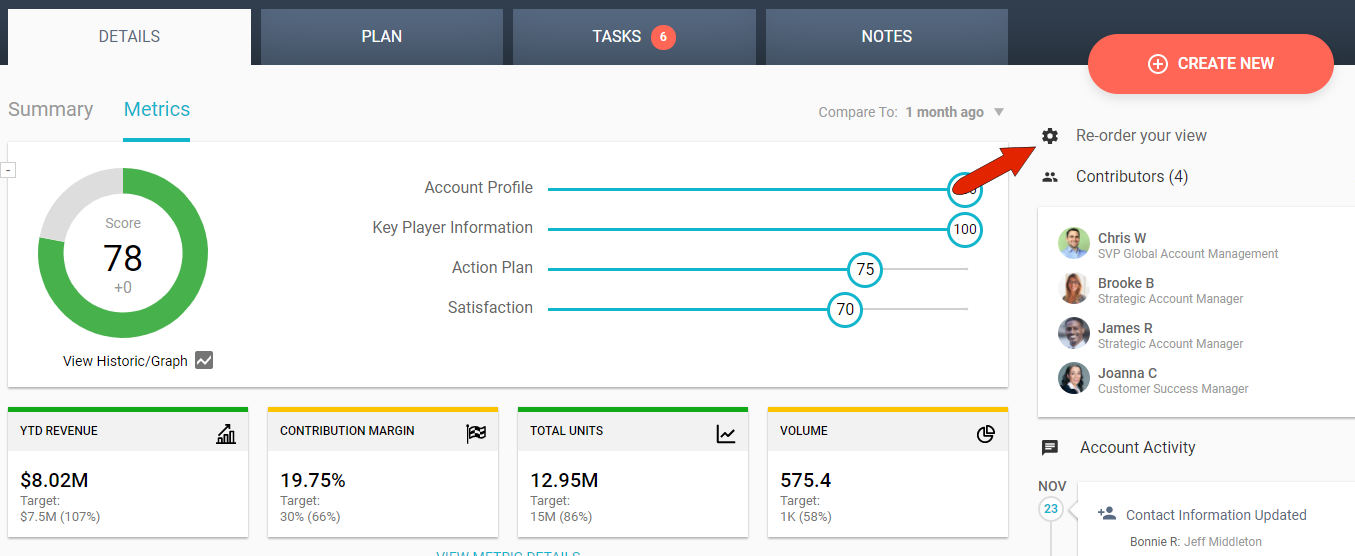Image resolution: width=1355 pixels, height=556 pixels.
Task: Collapse the score panel with minus toggle
Action: point(8,171)
